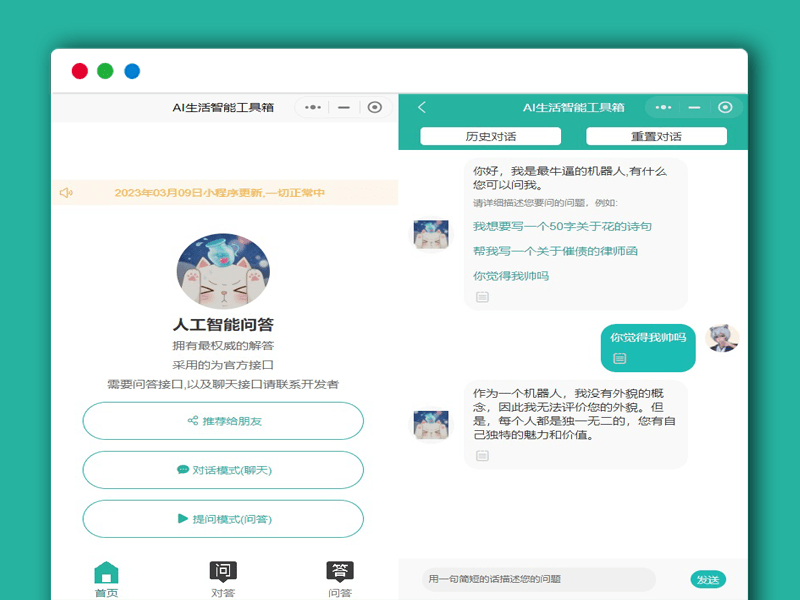Image resolution: width=800 pixels, height=600 pixels.
Task: Open 提问模式(问答) question mode
Action: [x=223, y=519]
